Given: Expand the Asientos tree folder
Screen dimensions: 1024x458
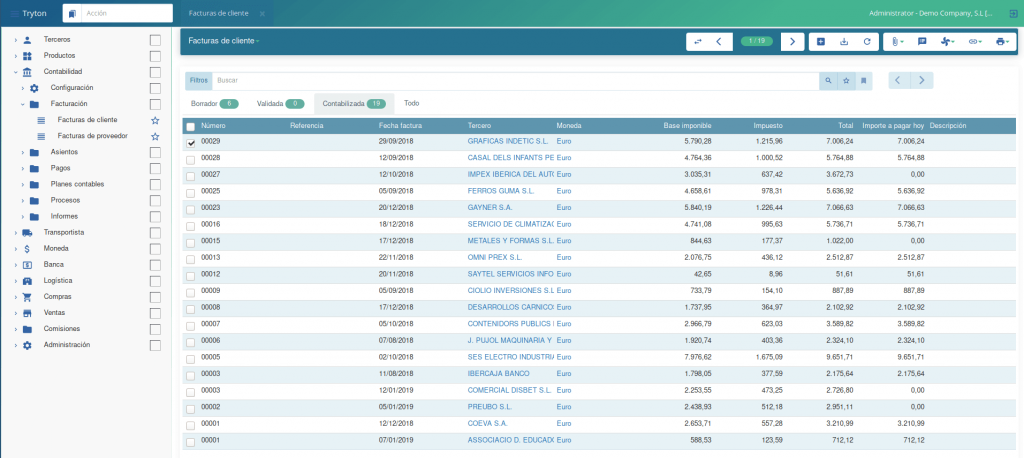Looking at the screenshot, I should point(23,152).
